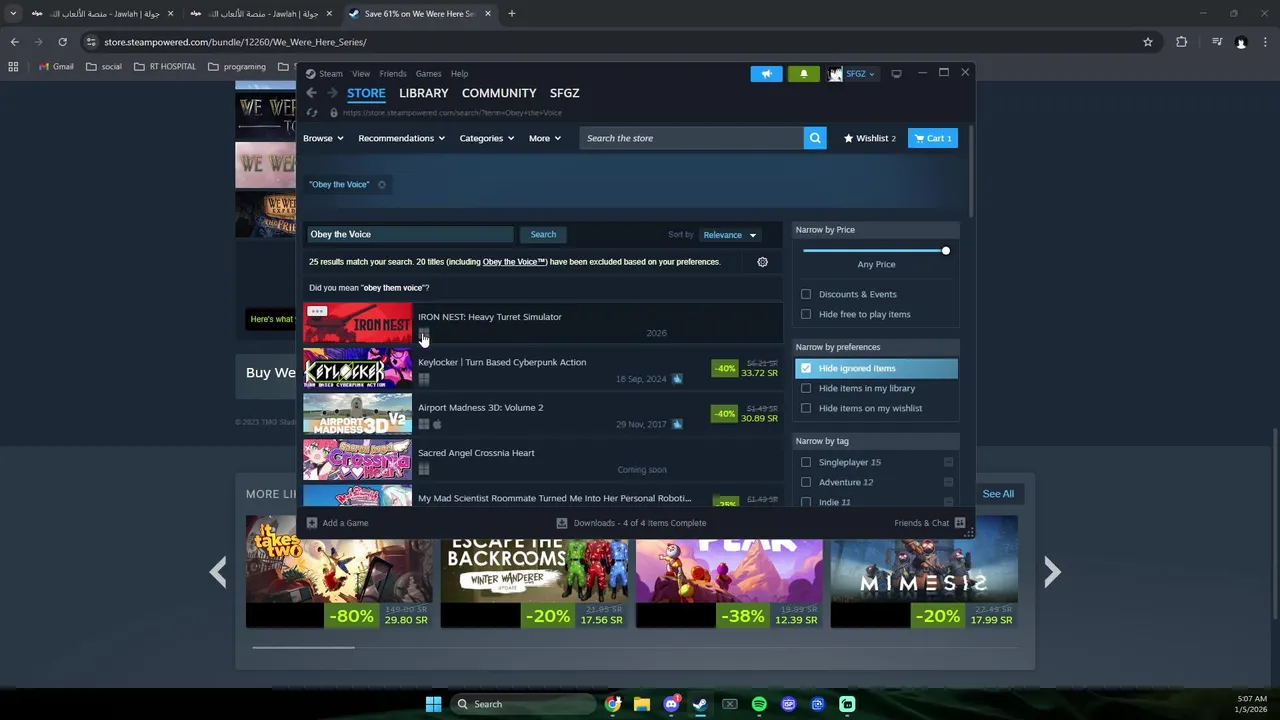Click the Steam logo in the menu bar
The width and height of the screenshot is (1280, 720).
coord(311,73)
